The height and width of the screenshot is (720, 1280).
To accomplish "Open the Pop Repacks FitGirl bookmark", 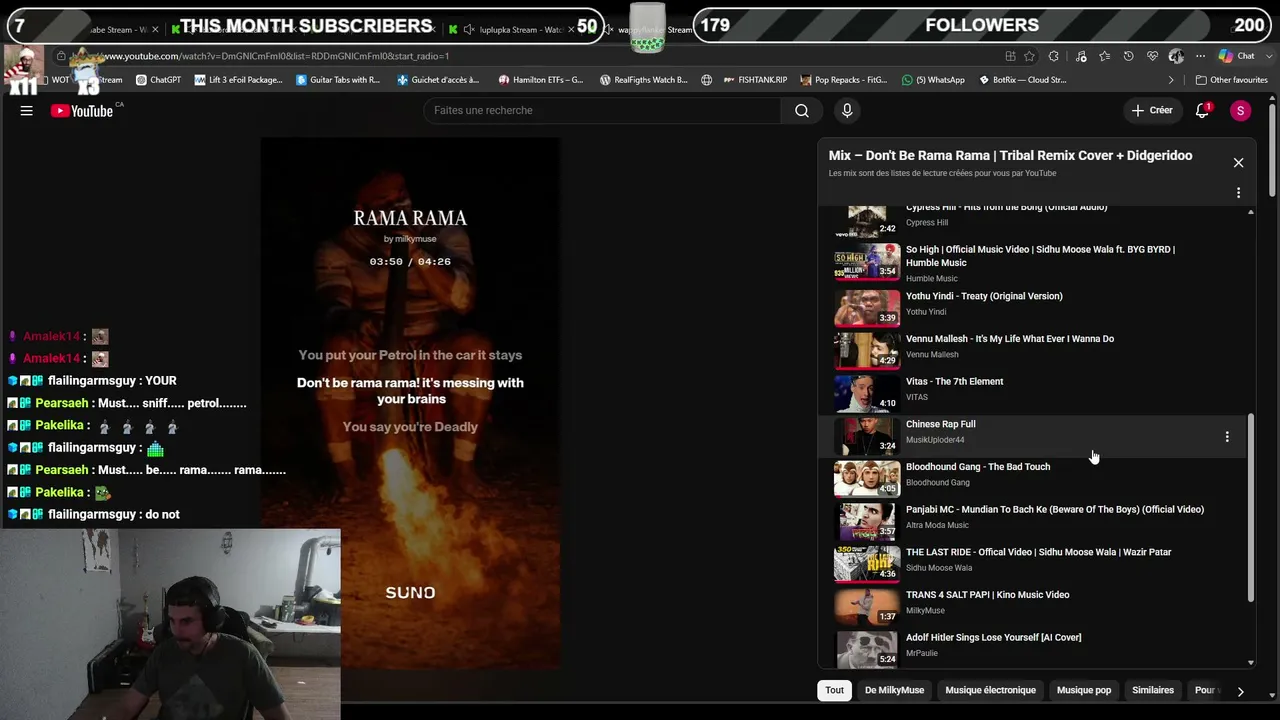I will click(x=843, y=80).
